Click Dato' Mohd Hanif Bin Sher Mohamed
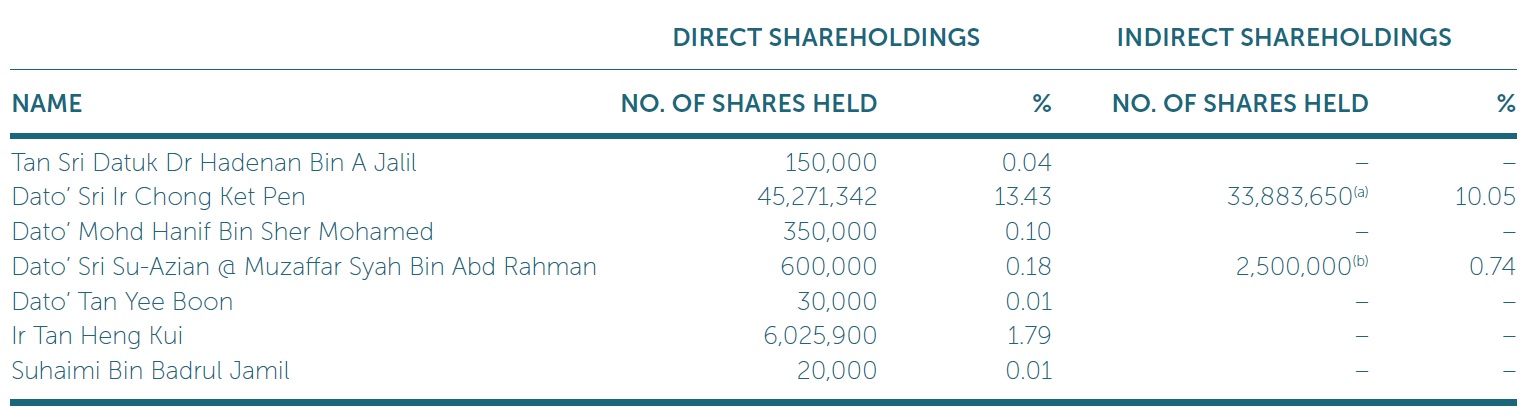Viewport: 1533px width, 419px height. tap(222, 232)
